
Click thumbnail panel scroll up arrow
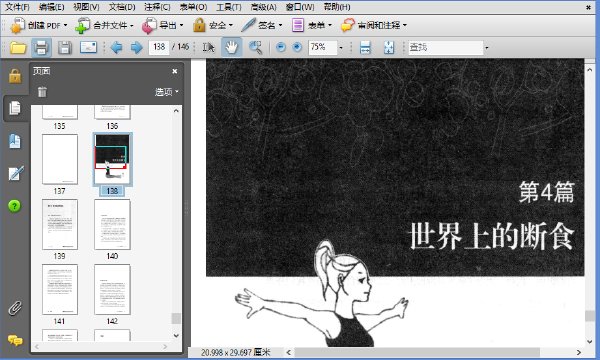[176, 111]
